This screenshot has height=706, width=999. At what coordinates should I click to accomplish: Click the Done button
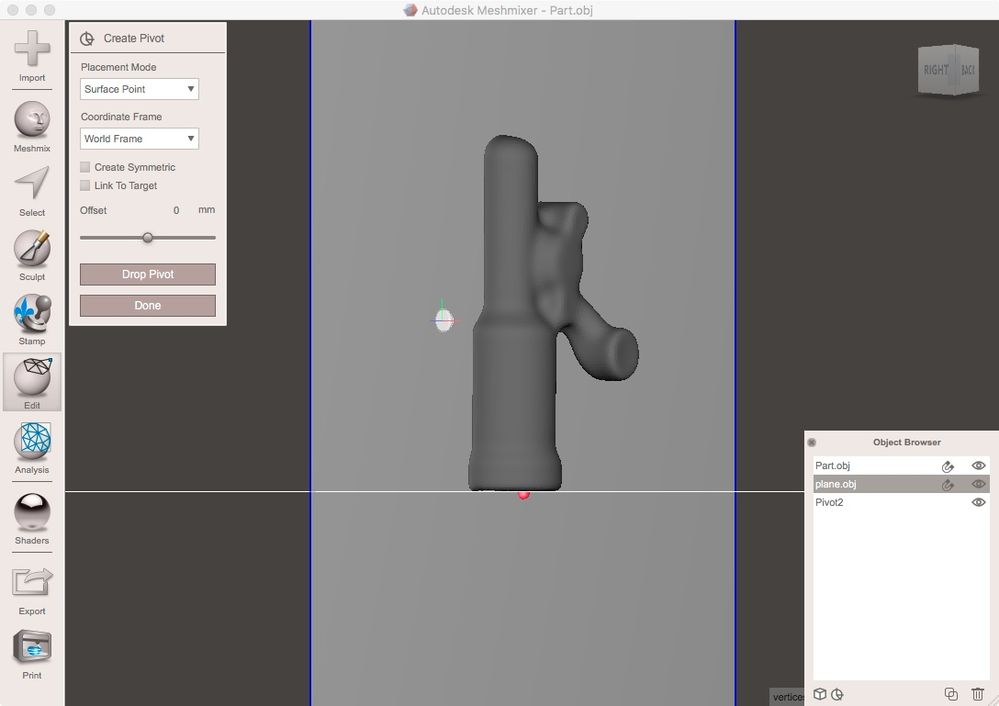[148, 305]
